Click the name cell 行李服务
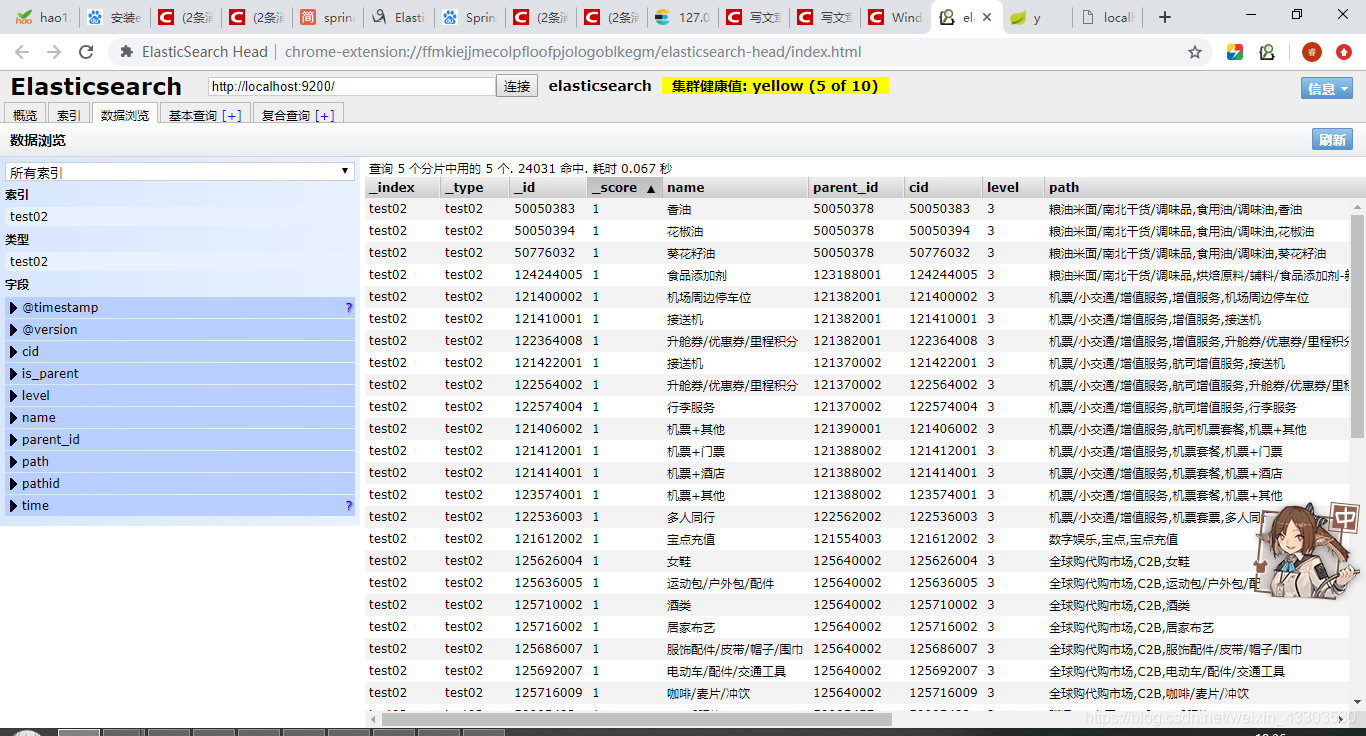 click(x=691, y=407)
